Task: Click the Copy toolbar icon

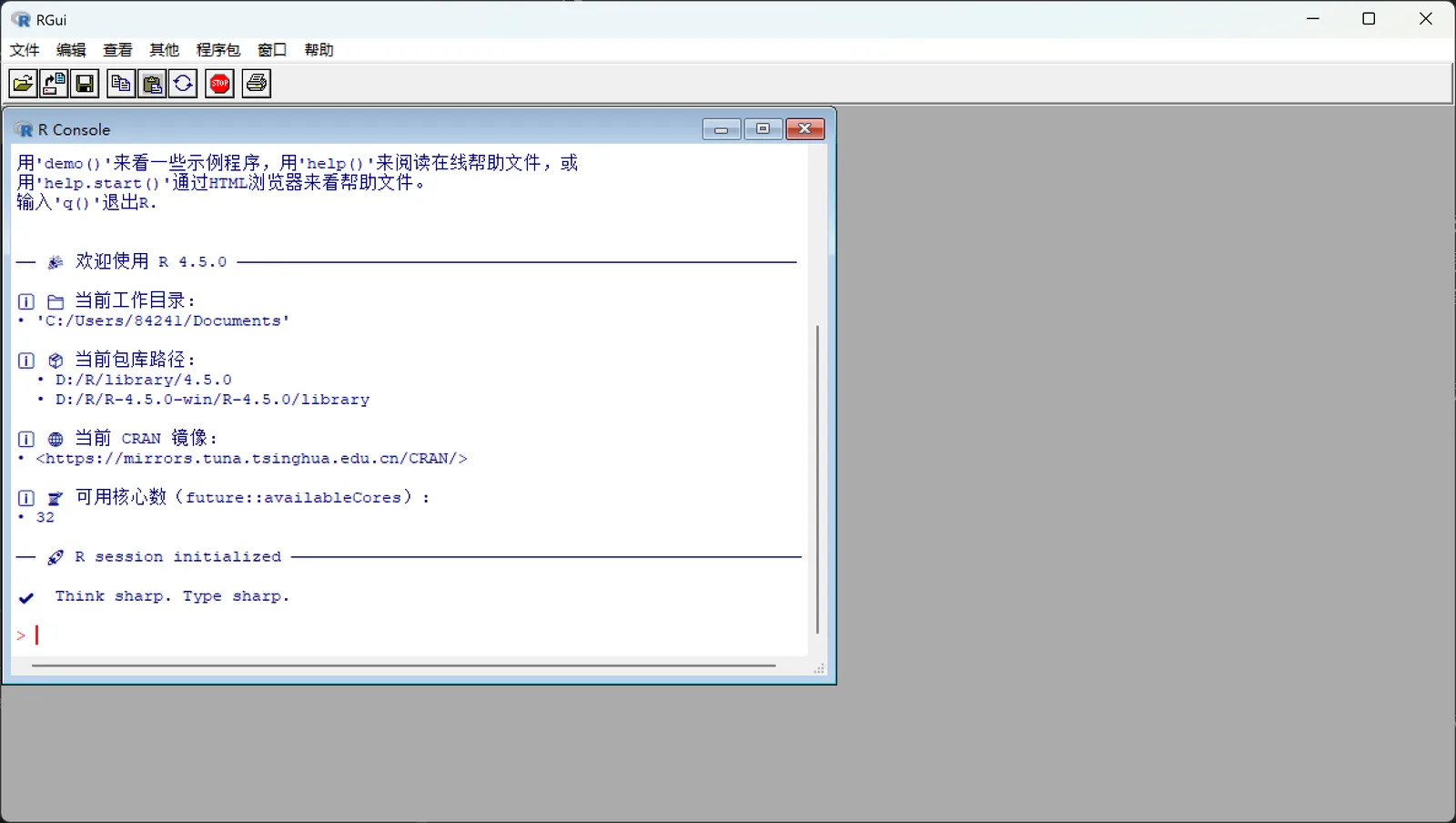Action: 120,84
